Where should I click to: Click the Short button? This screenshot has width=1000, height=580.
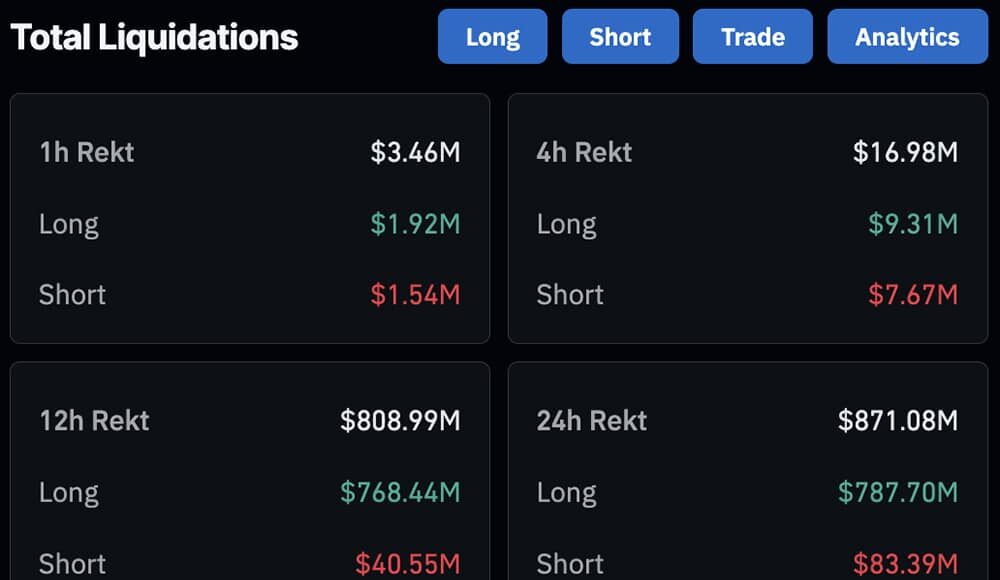pyautogui.click(x=620, y=37)
